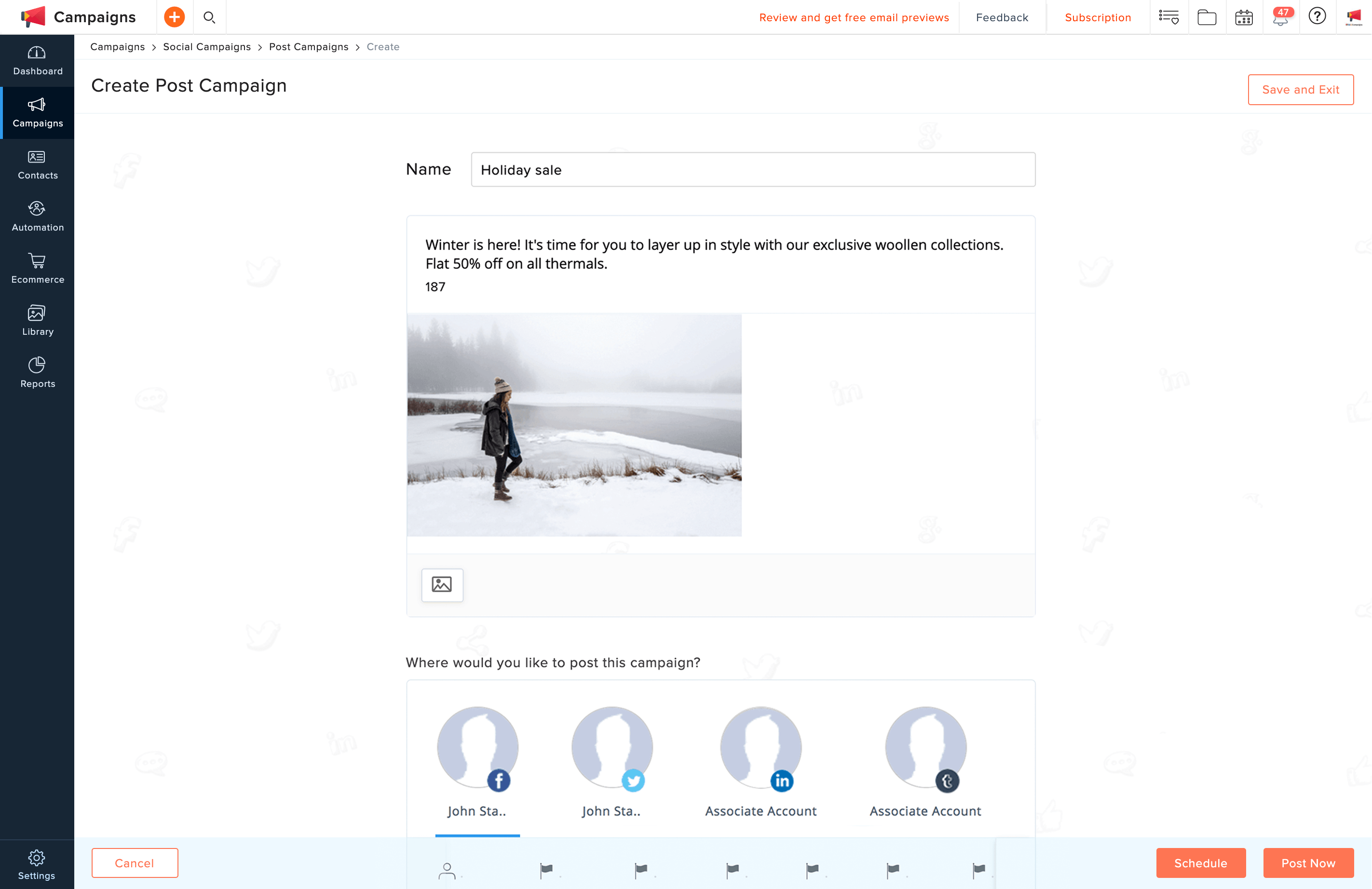Click the insert image icon below the post
Image resolution: width=1372 pixels, height=889 pixels.
coord(442,585)
